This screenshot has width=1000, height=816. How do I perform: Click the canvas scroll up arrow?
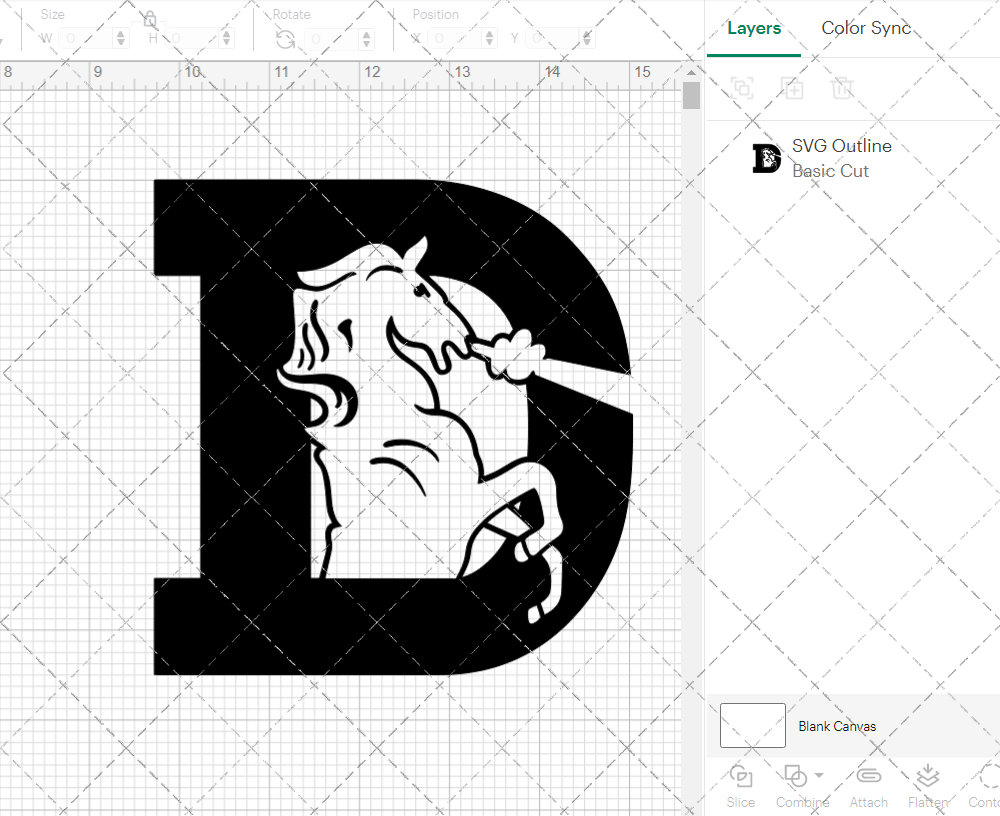[691, 72]
